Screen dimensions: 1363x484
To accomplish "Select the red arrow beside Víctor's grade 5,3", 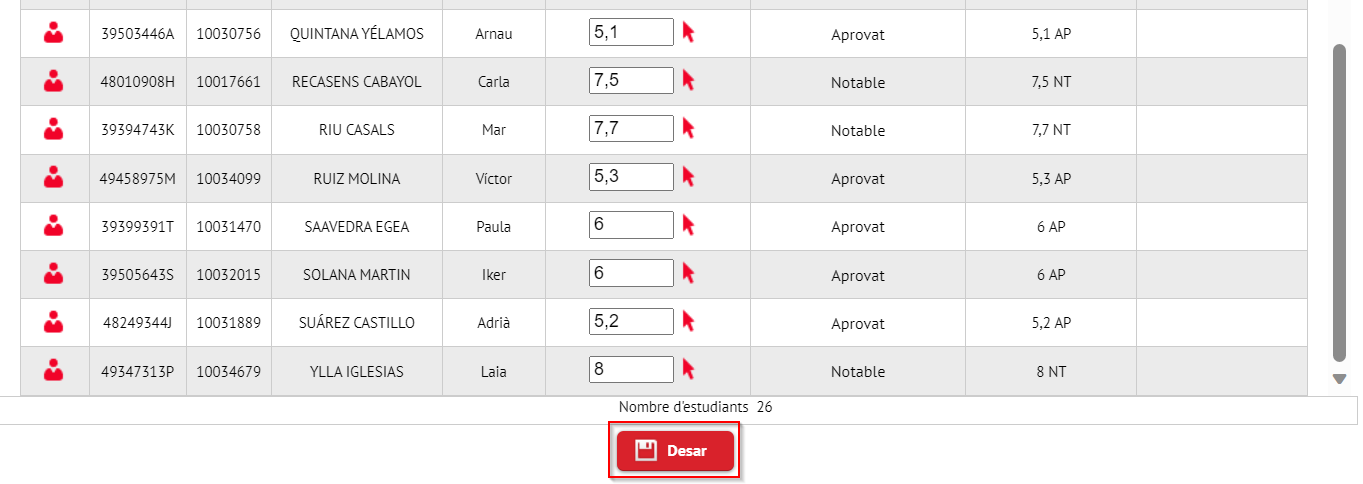I will (688, 176).
